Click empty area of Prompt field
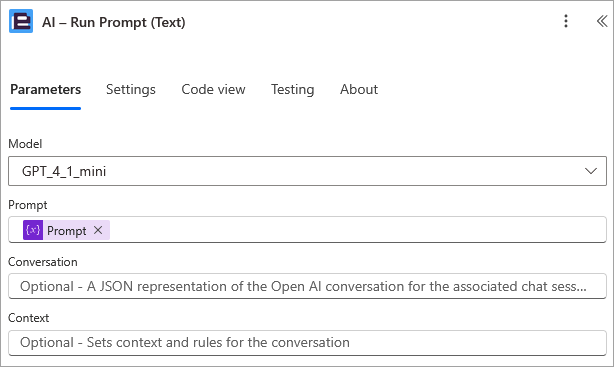 pyautogui.click(x=356, y=230)
